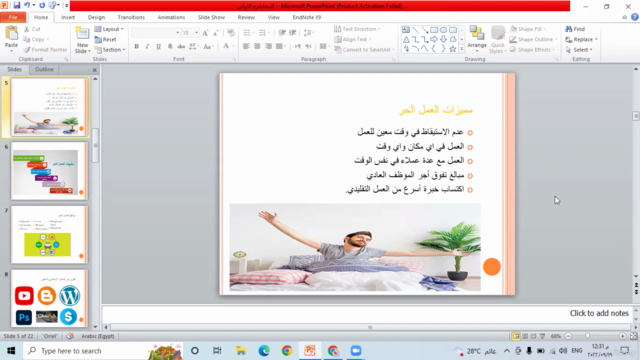
Task: Choose the star shape in gallery
Action: [x=453, y=49]
